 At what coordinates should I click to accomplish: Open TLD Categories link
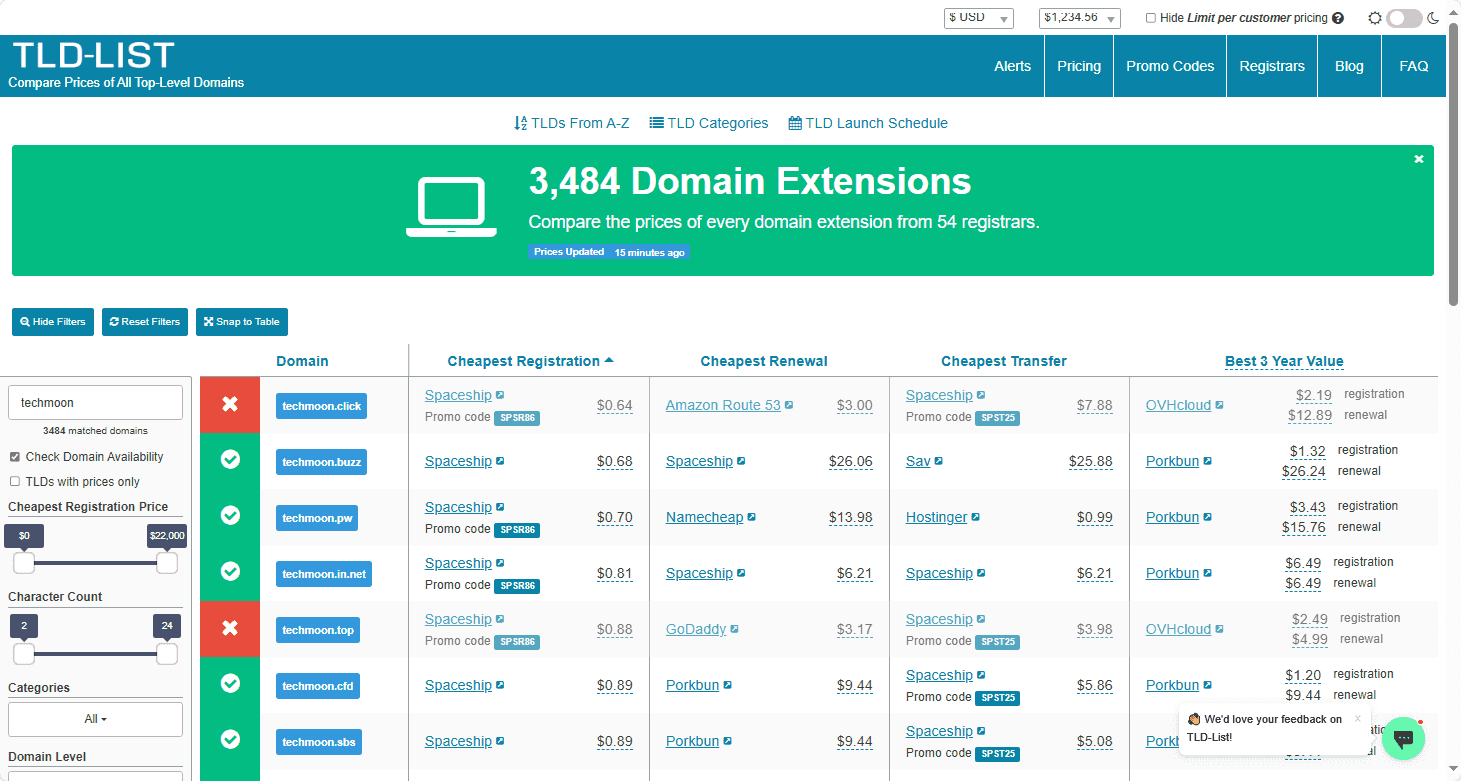(709, 123)
